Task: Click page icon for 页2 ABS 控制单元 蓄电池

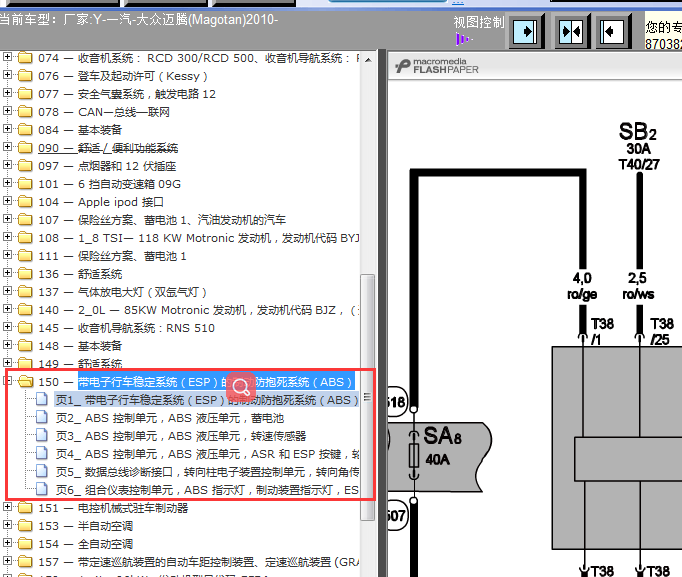Action: point(42,417)
